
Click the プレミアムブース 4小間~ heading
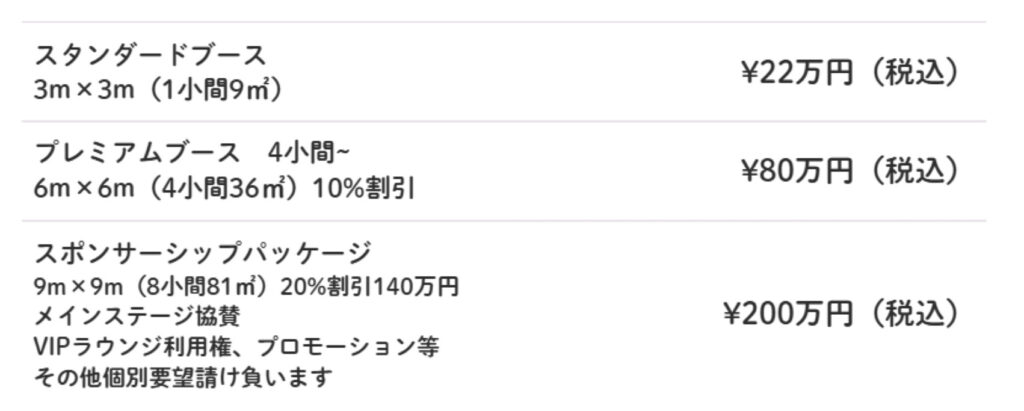click(192, 154)
